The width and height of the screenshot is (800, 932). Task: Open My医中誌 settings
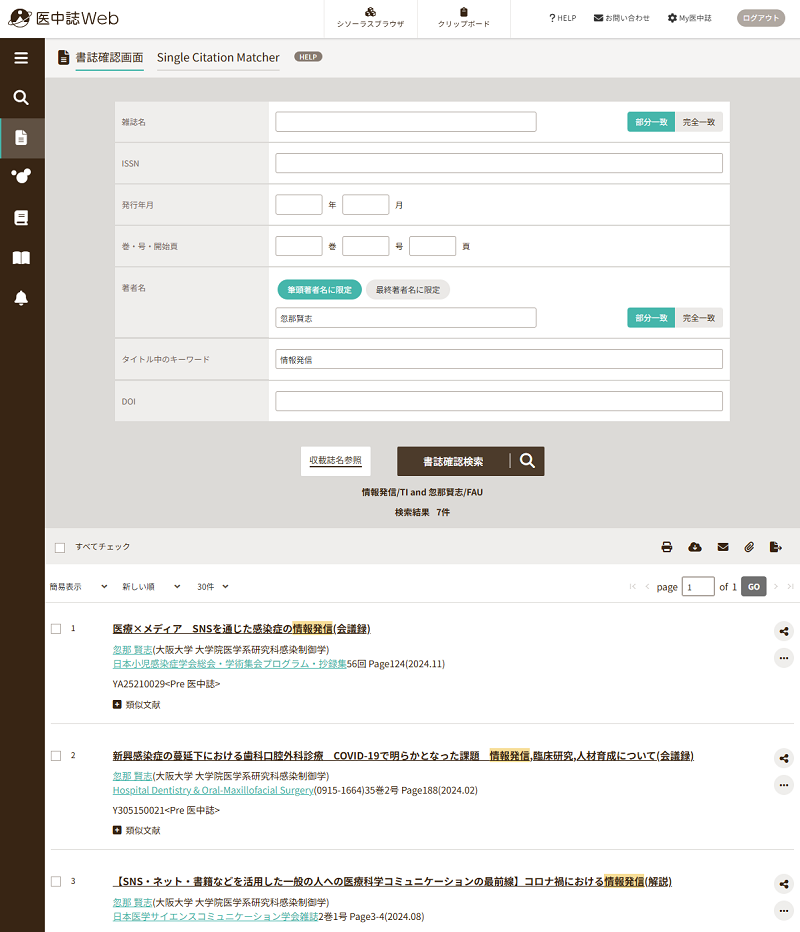point(689,18)
